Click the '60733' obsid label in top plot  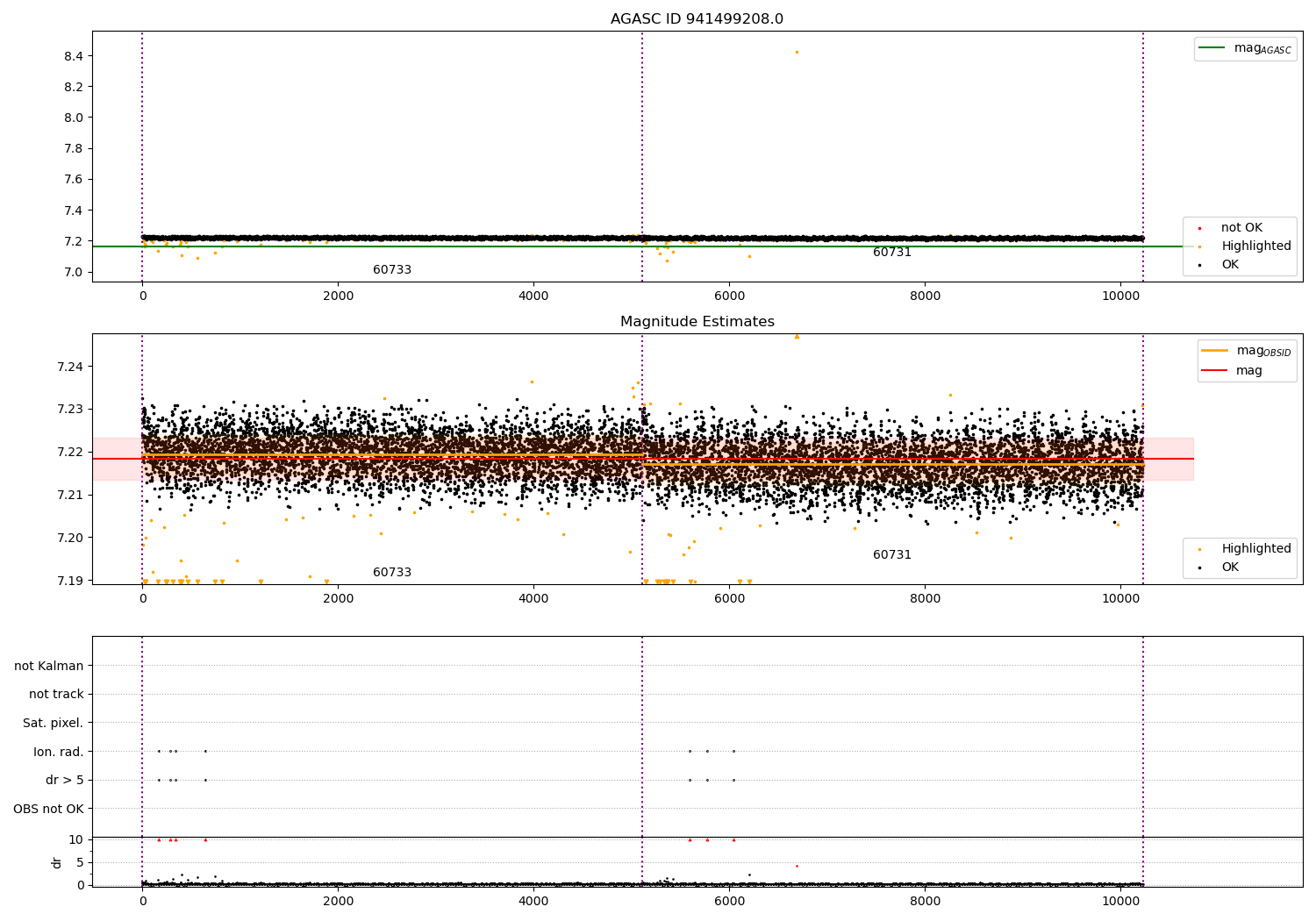pos(392,269)
